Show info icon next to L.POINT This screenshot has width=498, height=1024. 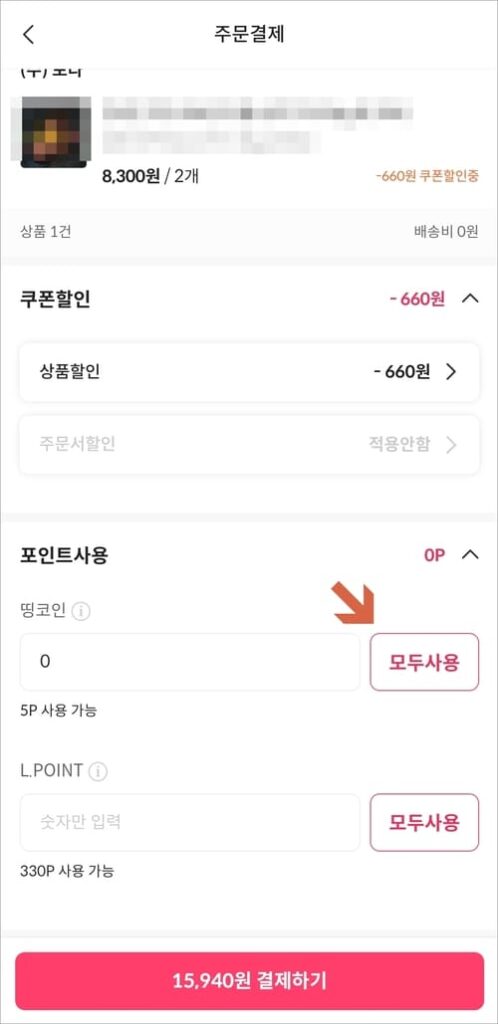[98, 772]
